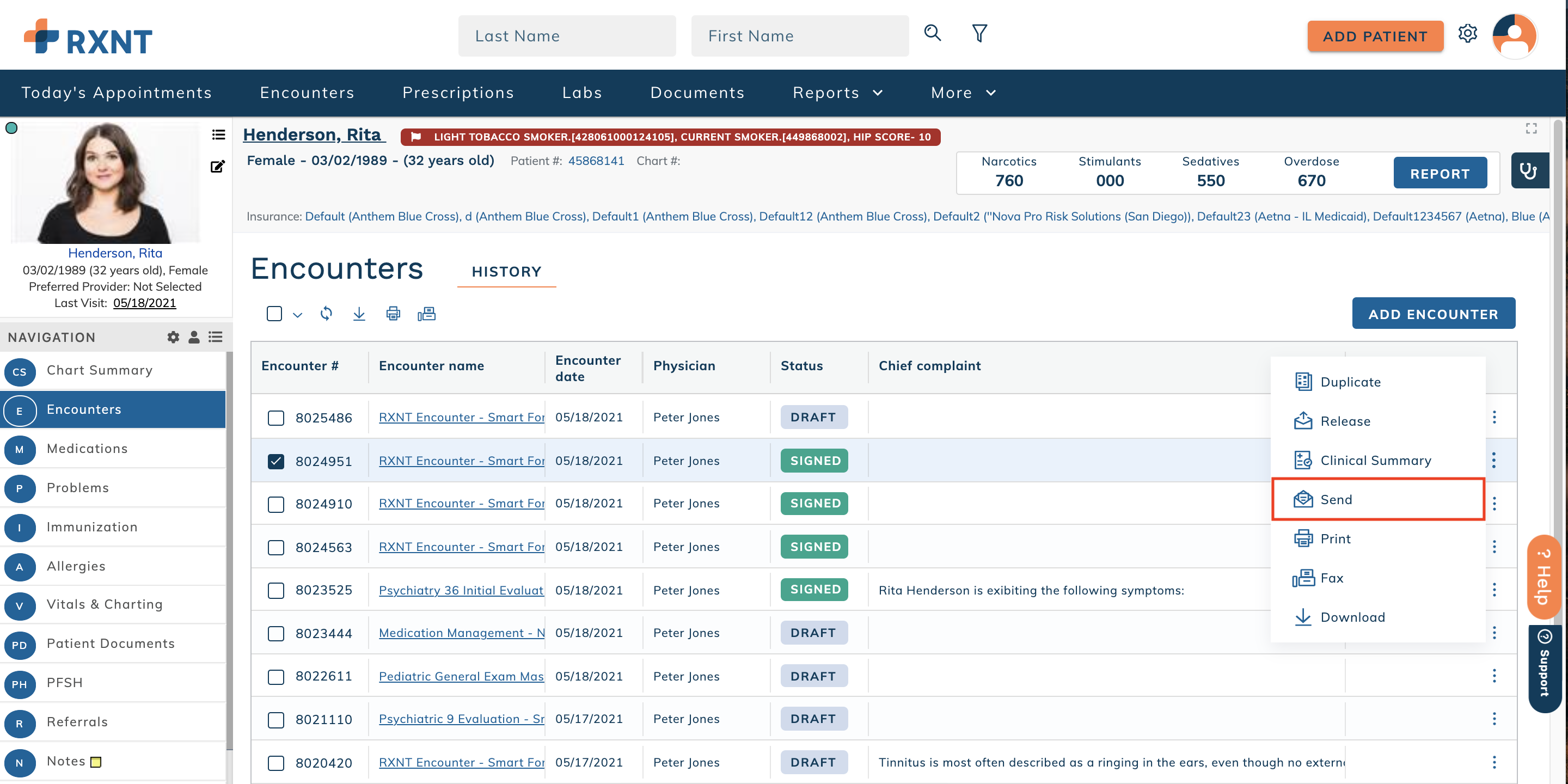Click the patient photo thumbnail
The image size is (1568, 784).
click(107, 182)
